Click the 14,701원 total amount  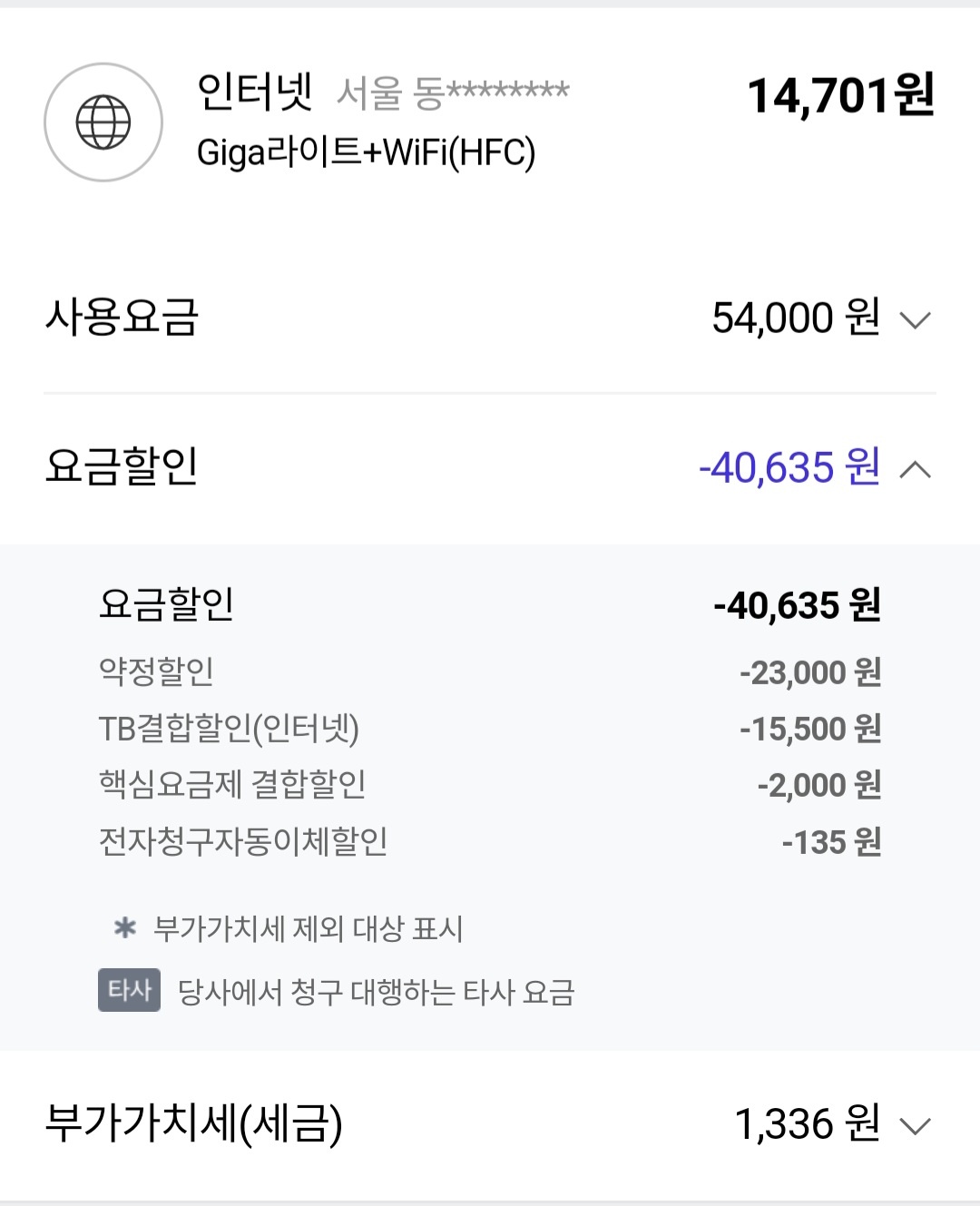coord(840,95)
